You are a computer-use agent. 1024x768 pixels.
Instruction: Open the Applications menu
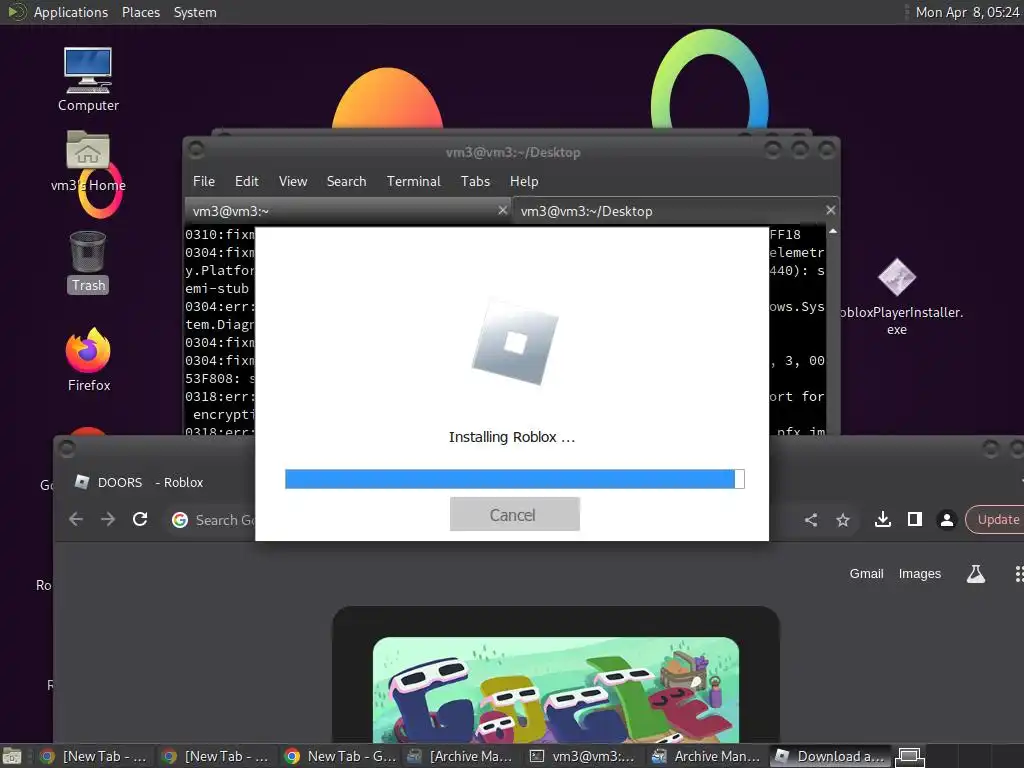point(71,12)
